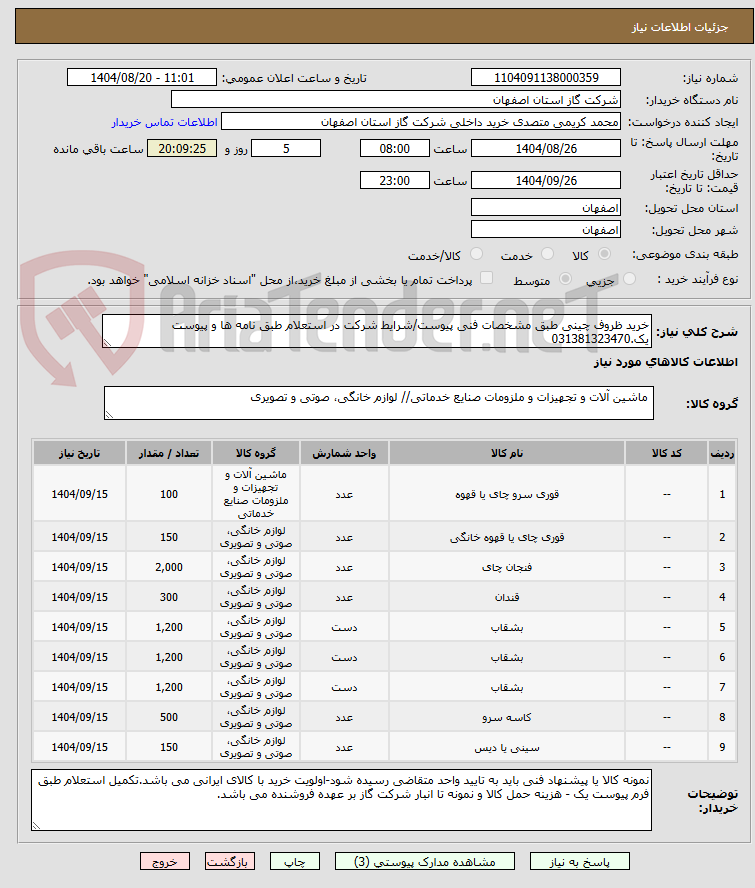Click the استان محل تحویل field
This screenshot has width=755, height=888.
(545, 207)
